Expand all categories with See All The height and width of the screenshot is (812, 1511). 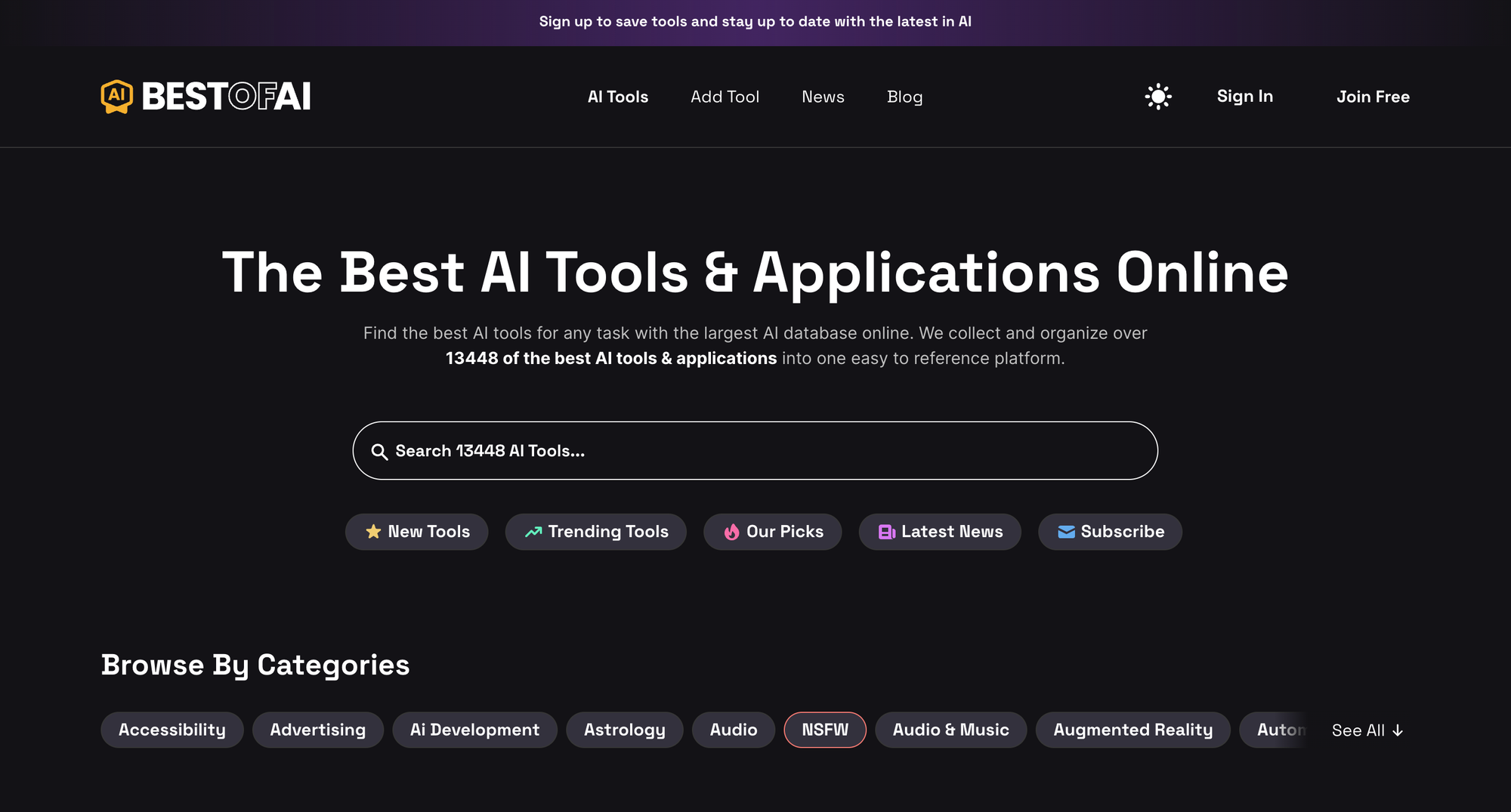coord(1367,730)
